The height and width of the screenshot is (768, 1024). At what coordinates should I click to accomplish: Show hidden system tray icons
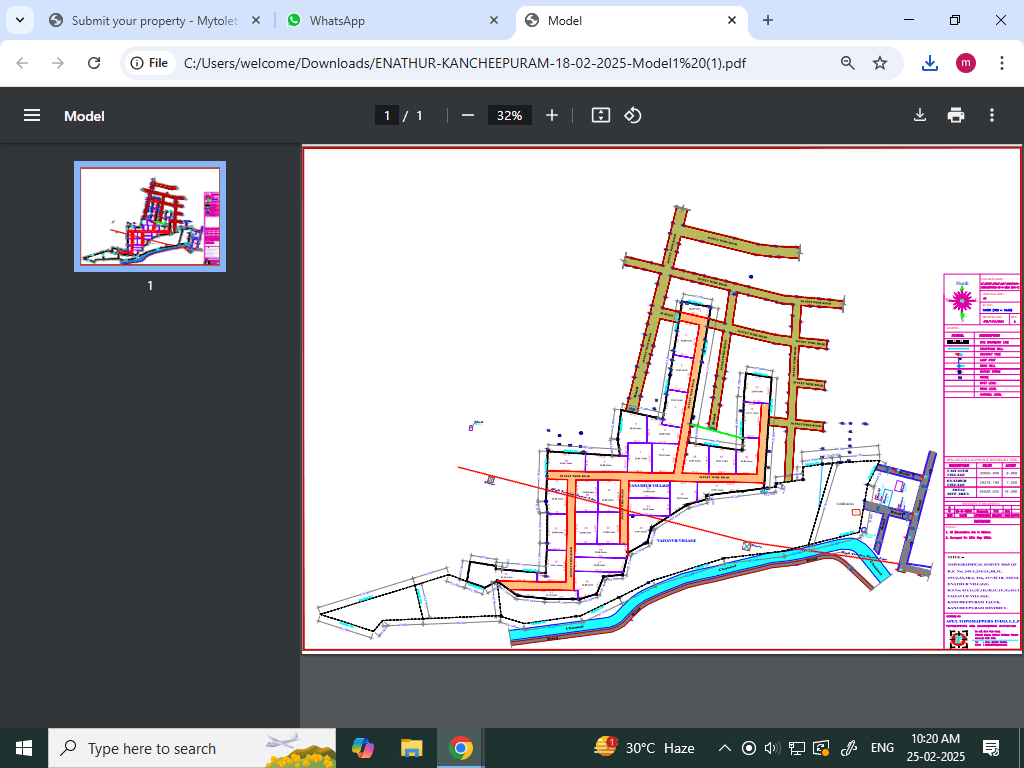(724, 748)
